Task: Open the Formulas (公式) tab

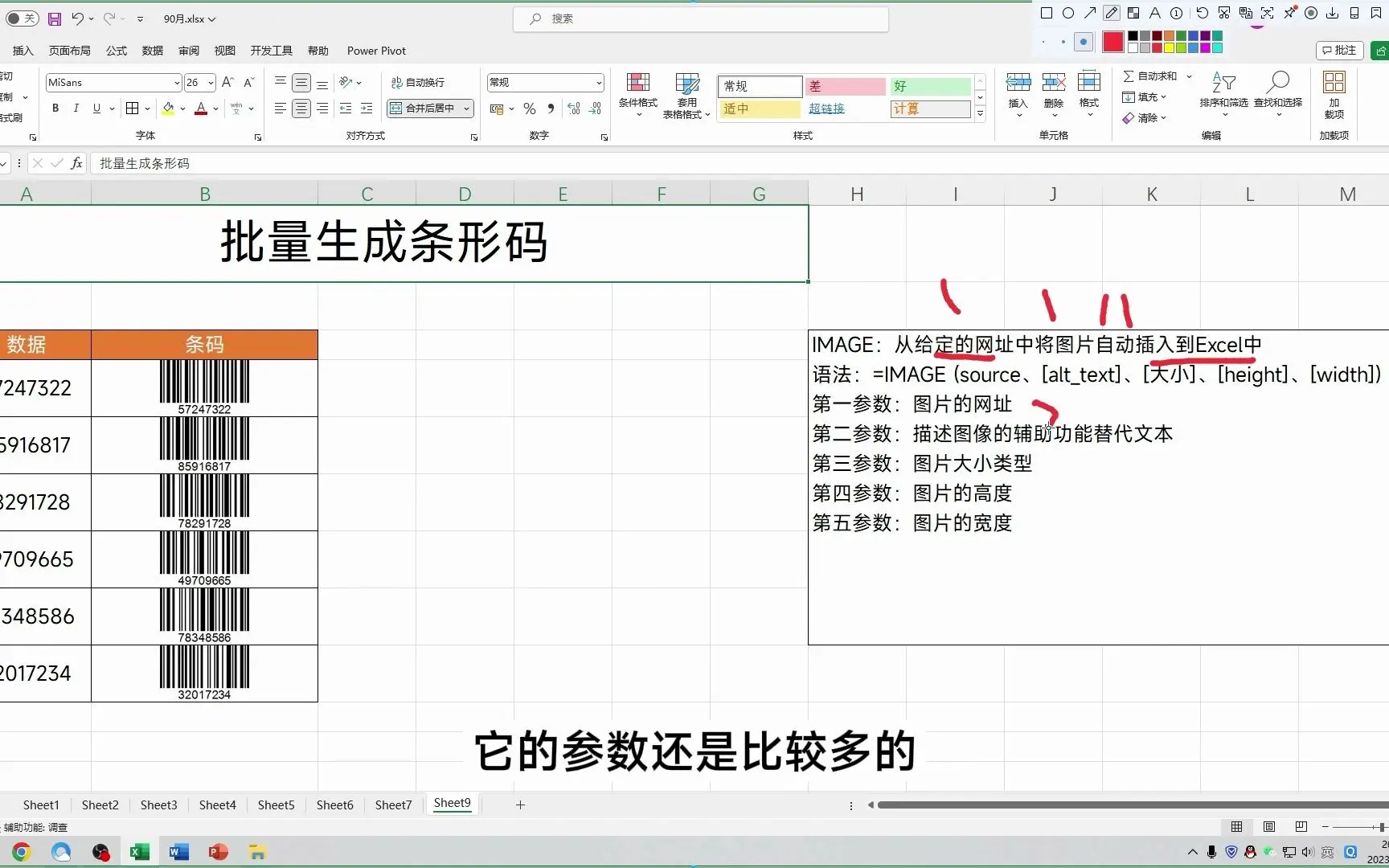Action: (x=117, y=51)
